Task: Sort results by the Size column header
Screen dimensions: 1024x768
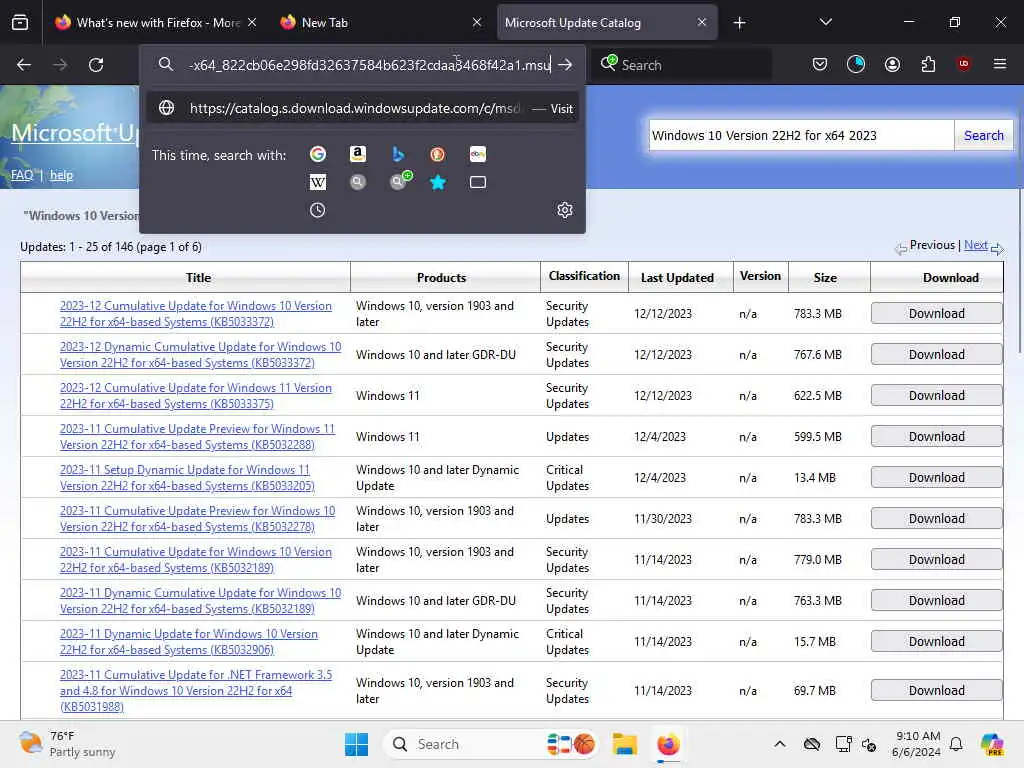Action: [825, 278]
